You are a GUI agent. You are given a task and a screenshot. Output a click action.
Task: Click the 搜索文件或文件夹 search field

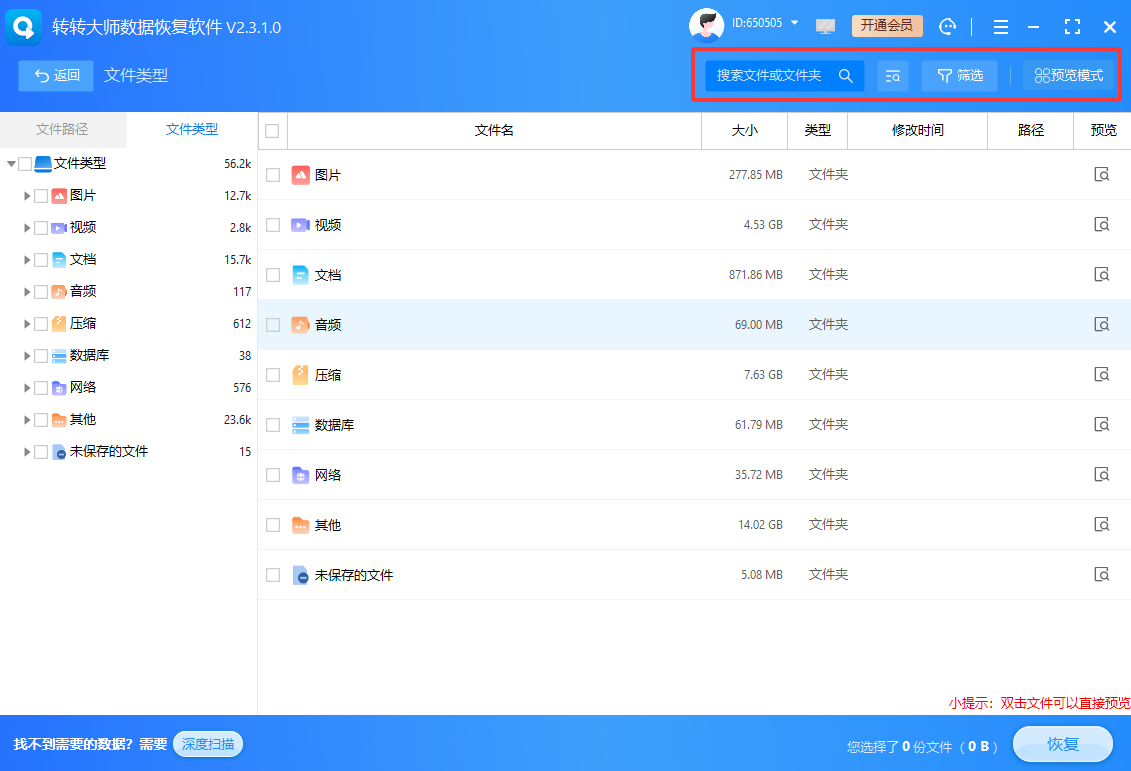coord(785,76)
